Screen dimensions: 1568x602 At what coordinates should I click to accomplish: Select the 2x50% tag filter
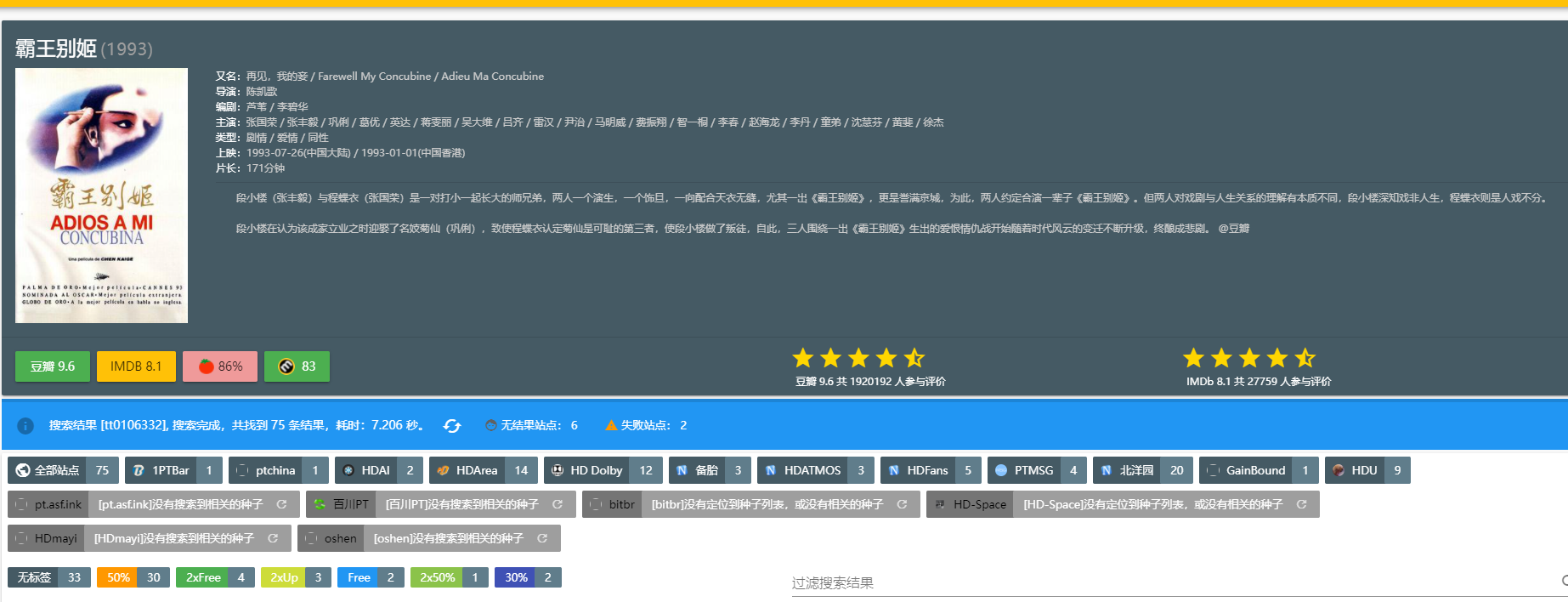click(449, 577)
